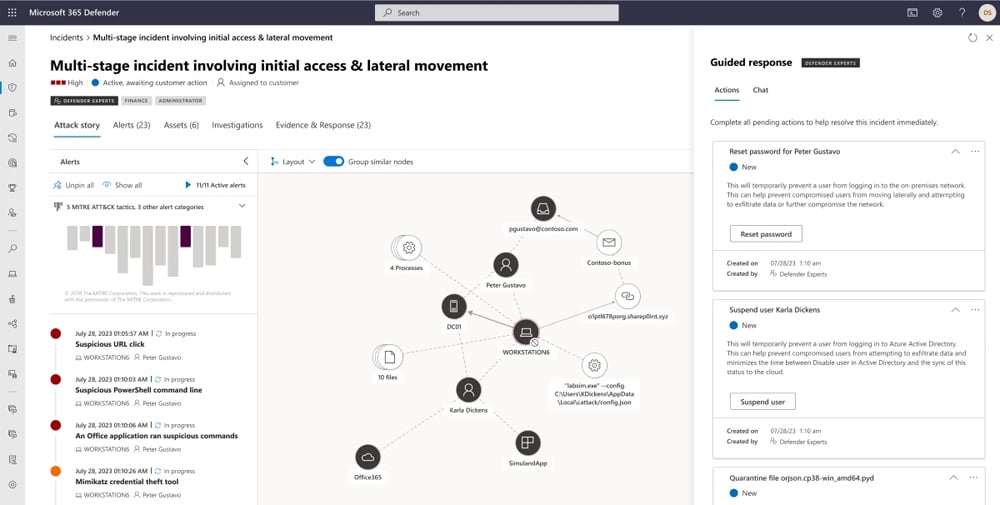
Task: Click the Office365 cloud node
Action: pyautogui.click(x=368, y=457)
